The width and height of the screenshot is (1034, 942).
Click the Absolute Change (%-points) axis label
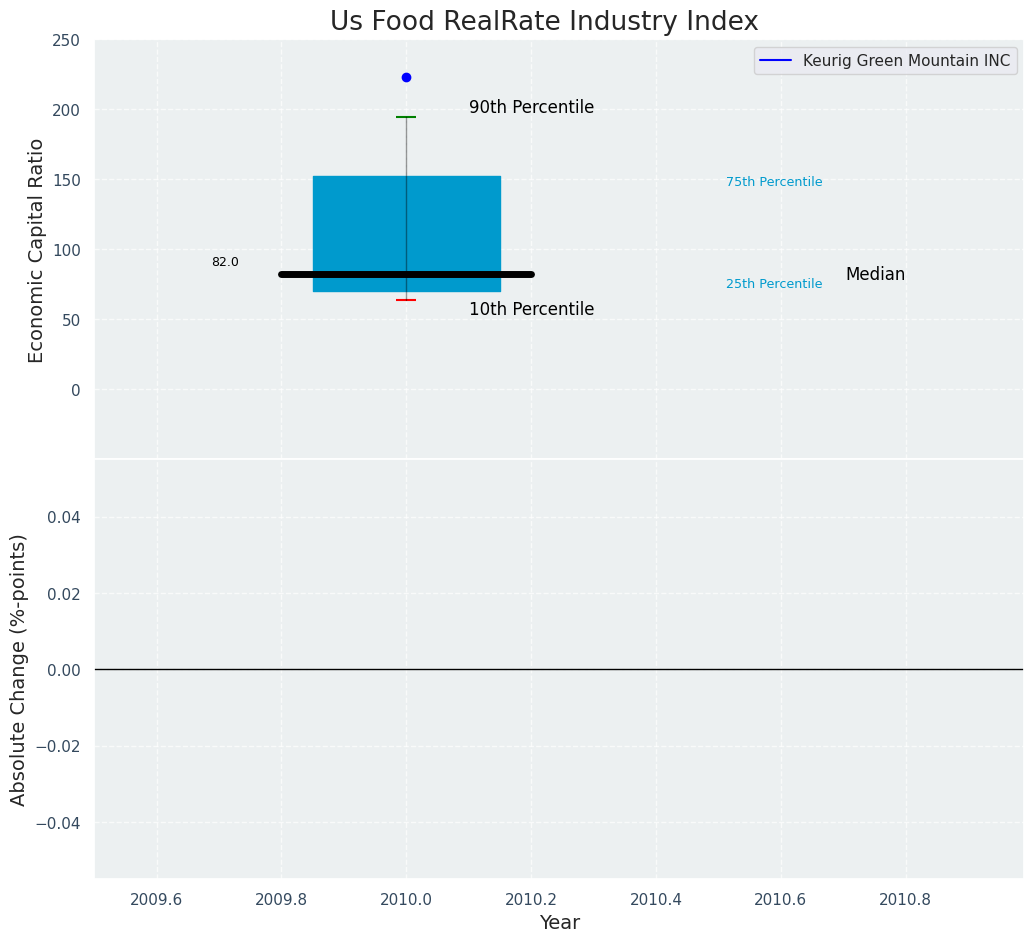pyautogui.click(x=19, y=669)
